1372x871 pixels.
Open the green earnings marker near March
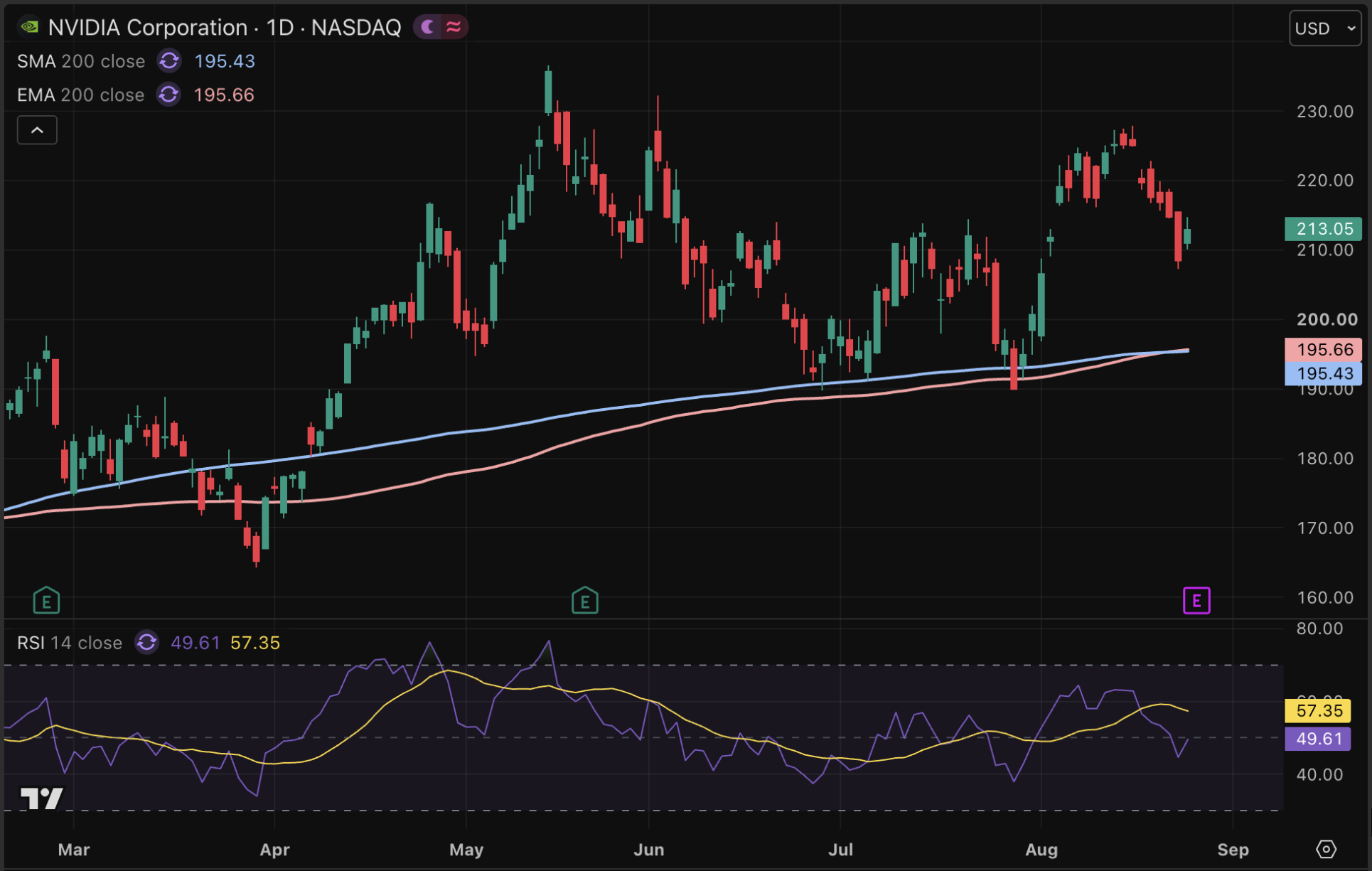pos(46,601)
